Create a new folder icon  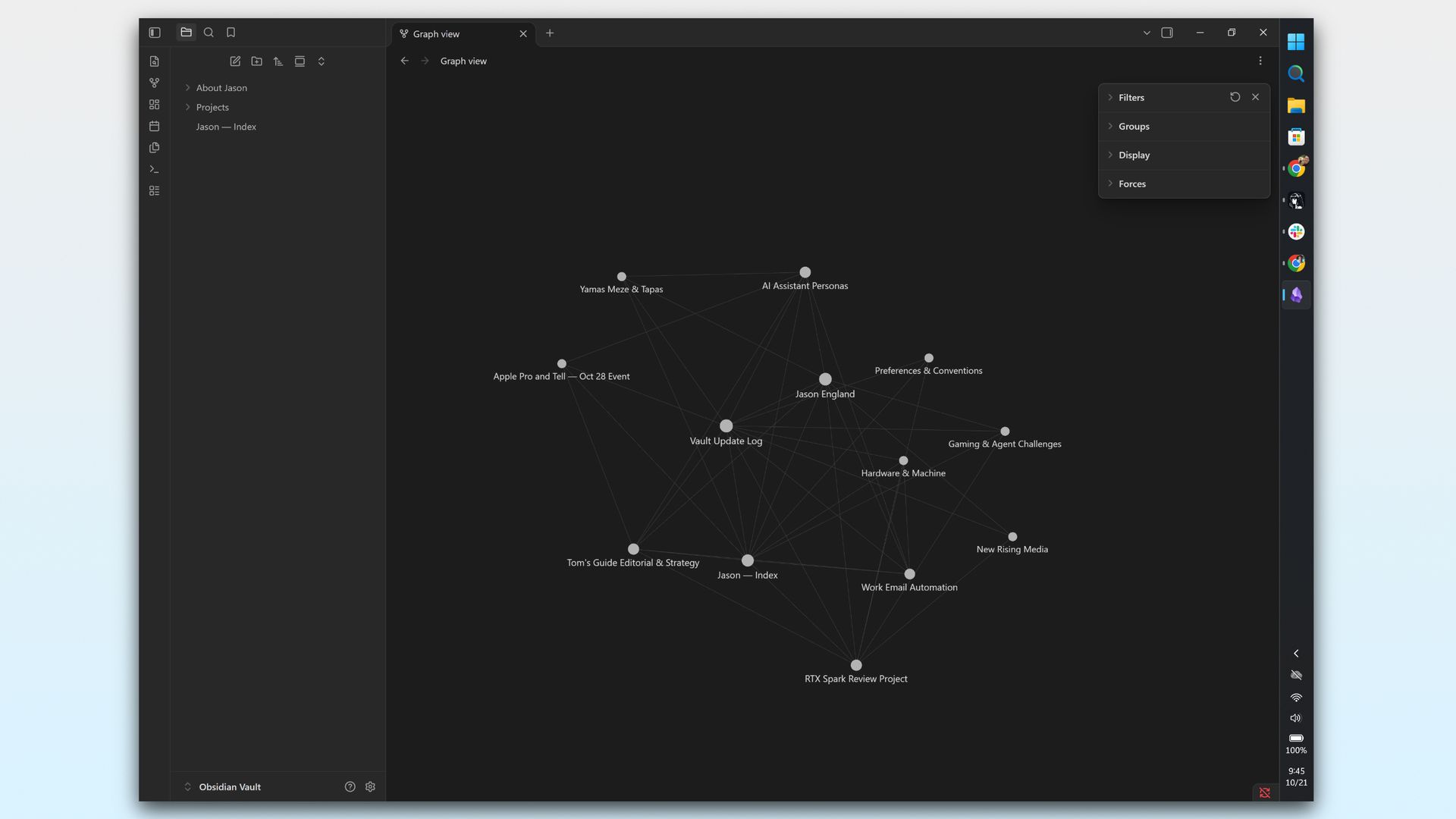[256, 61]
